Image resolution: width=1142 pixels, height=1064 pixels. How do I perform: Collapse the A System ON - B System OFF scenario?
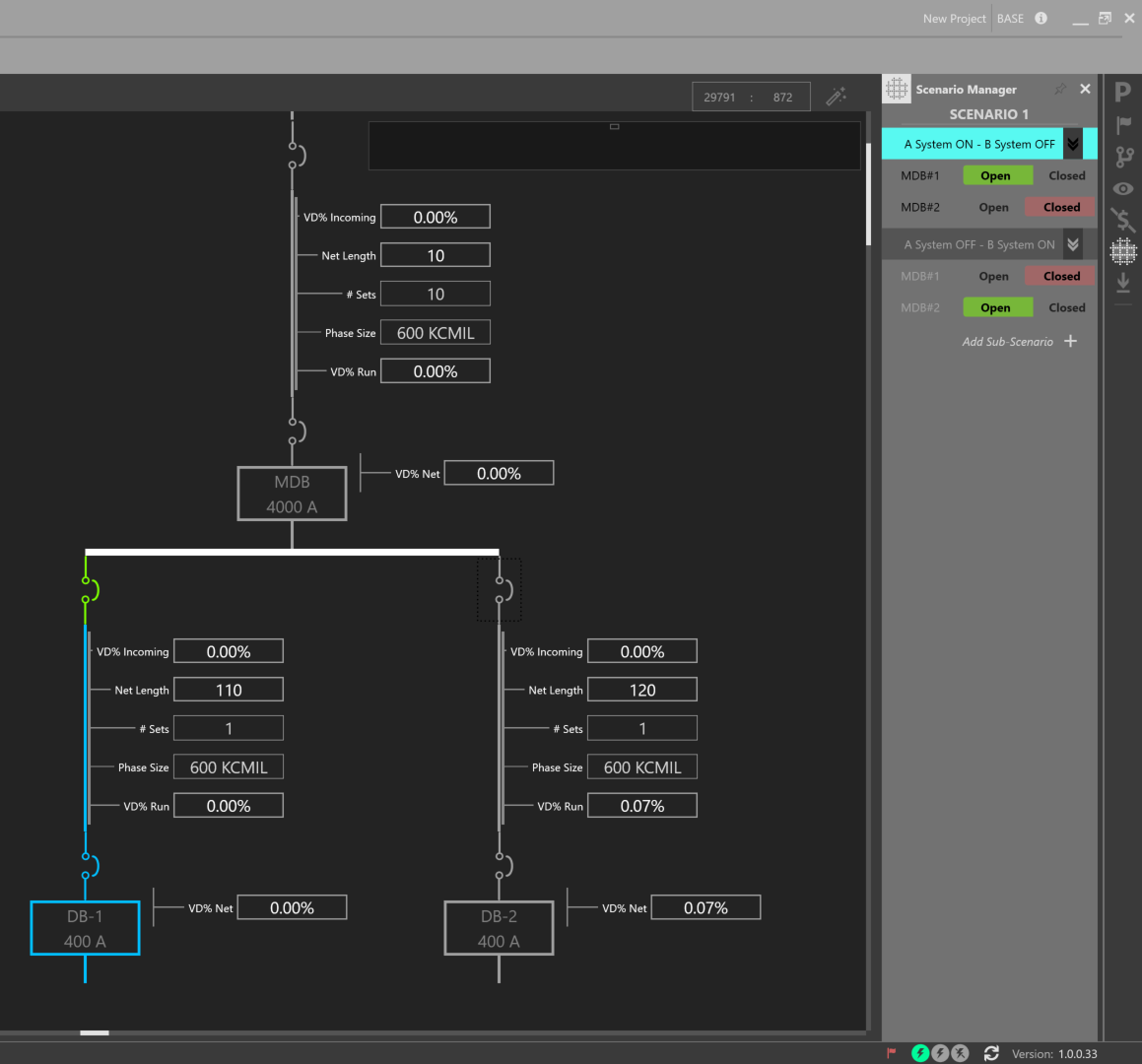tap(1073, 143)
